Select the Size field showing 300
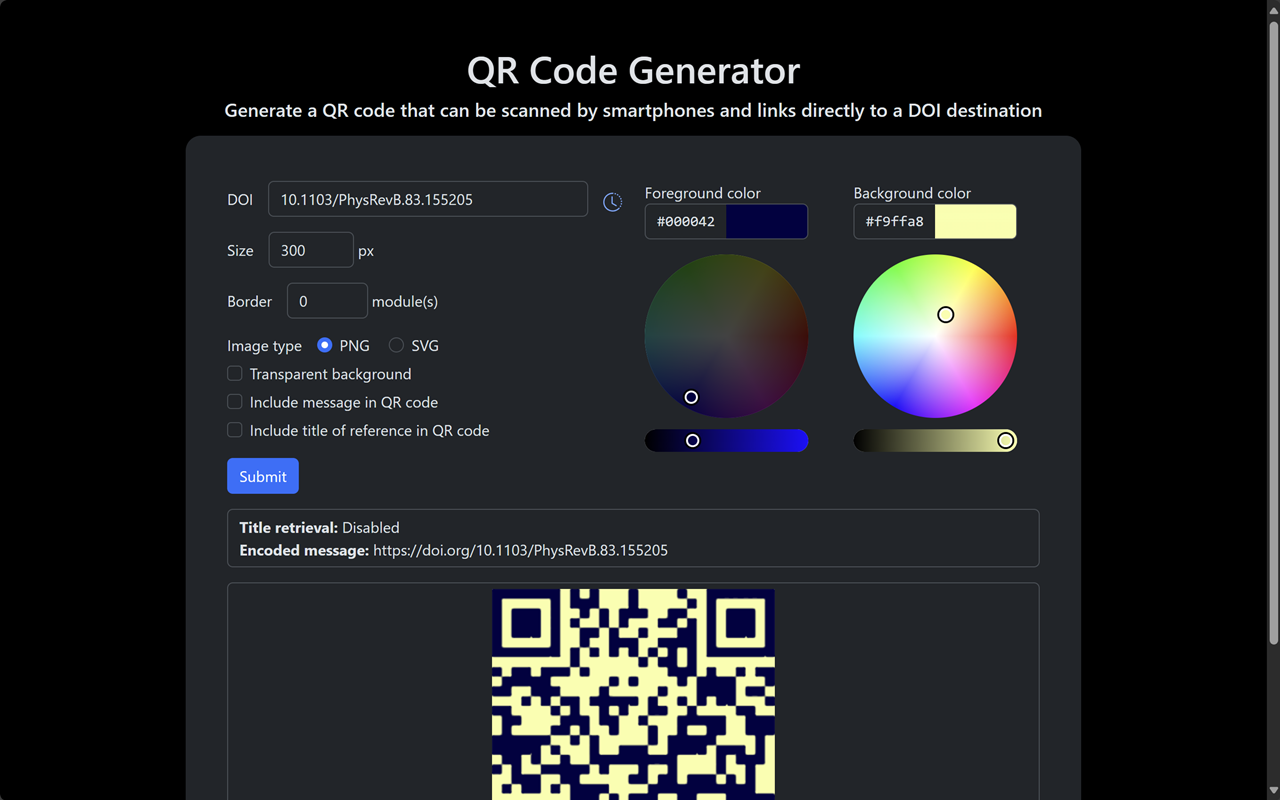The height and width of the screenshot is (800, 1280). [x=310, y=250]
